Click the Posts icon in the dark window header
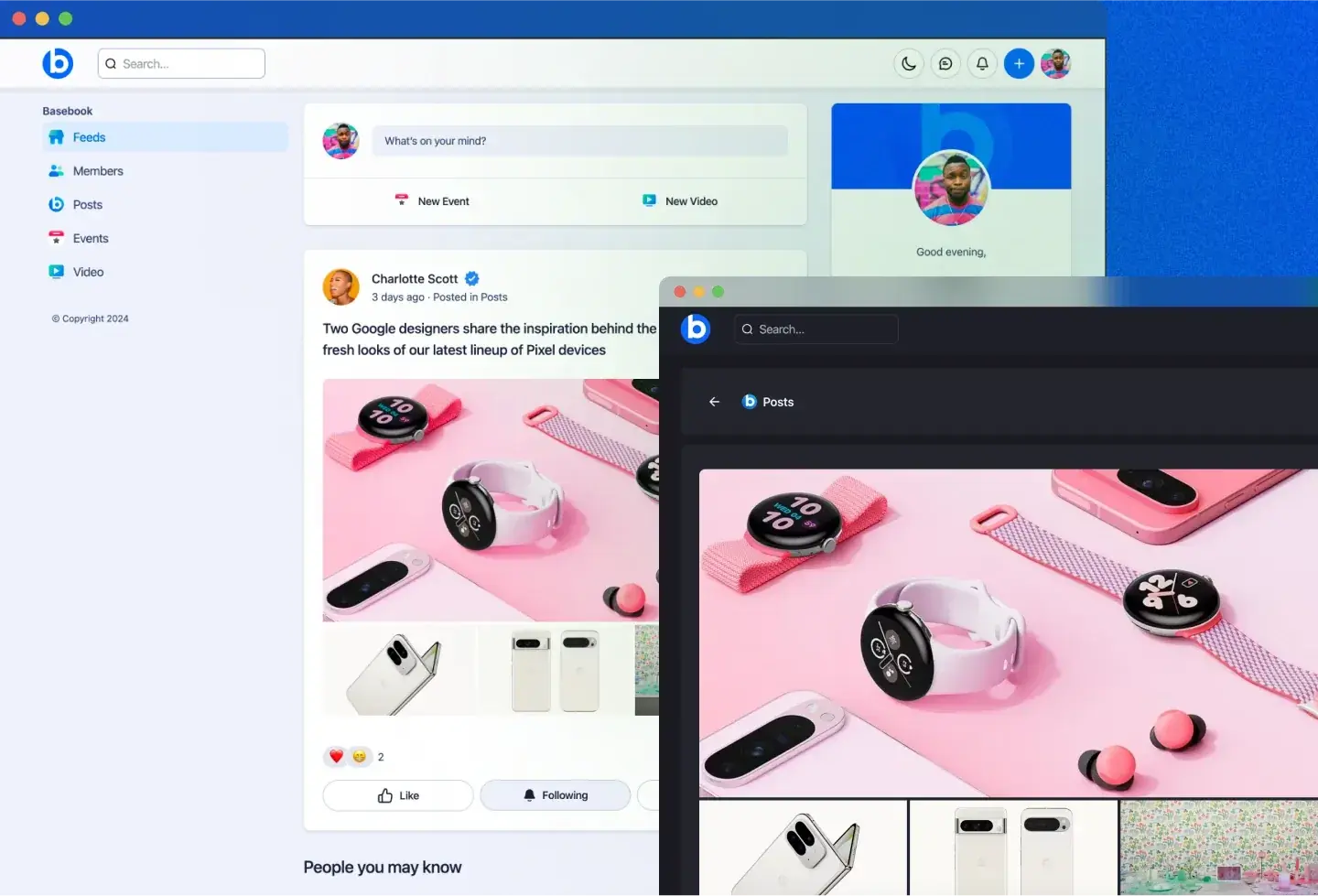Image resolution: width=1318 pixels, height=896 pixels. (750, 402)
